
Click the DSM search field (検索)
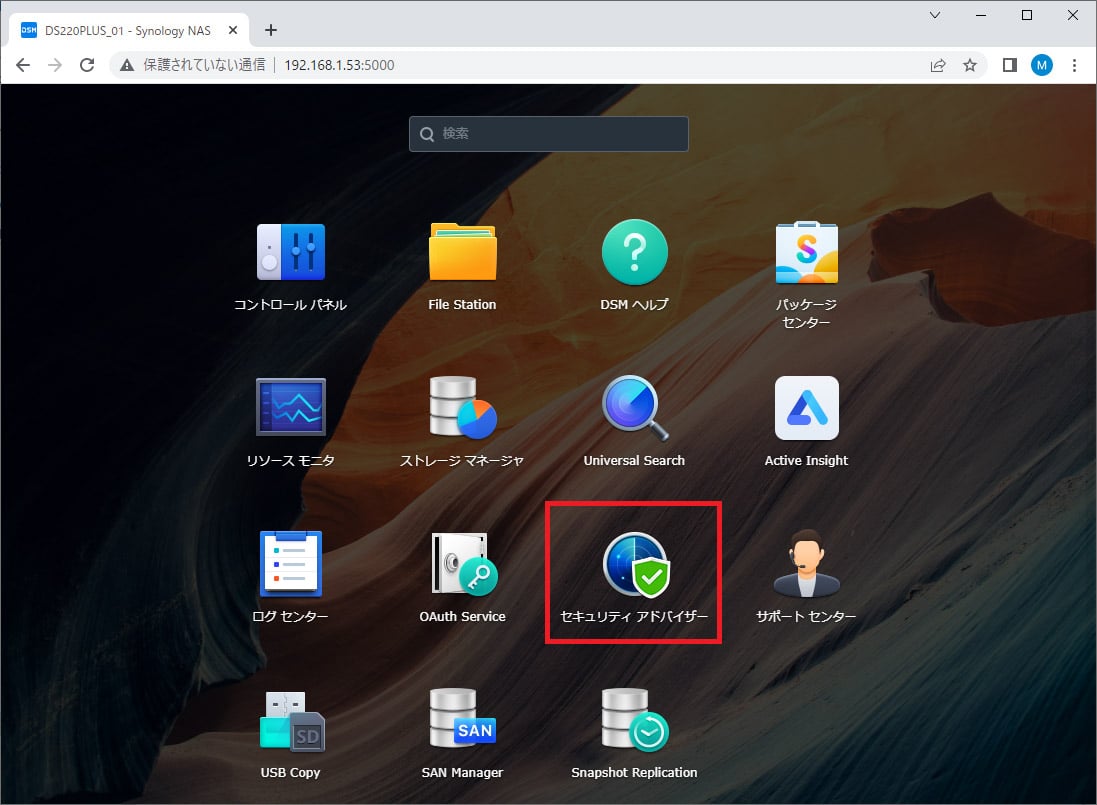(548, 134)
